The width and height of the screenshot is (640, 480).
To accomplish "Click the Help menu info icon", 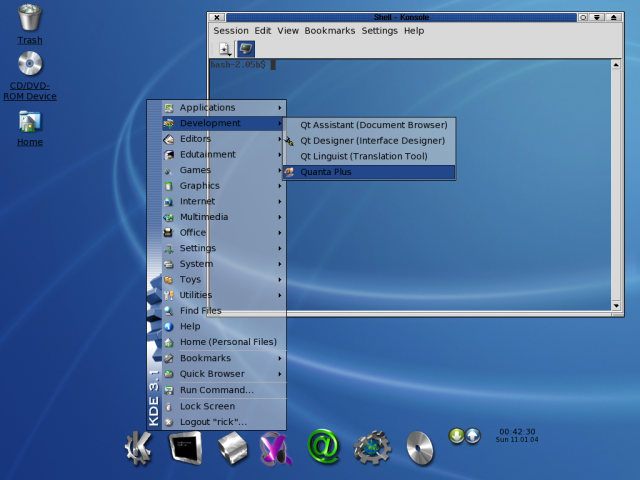I will [169, 327].
